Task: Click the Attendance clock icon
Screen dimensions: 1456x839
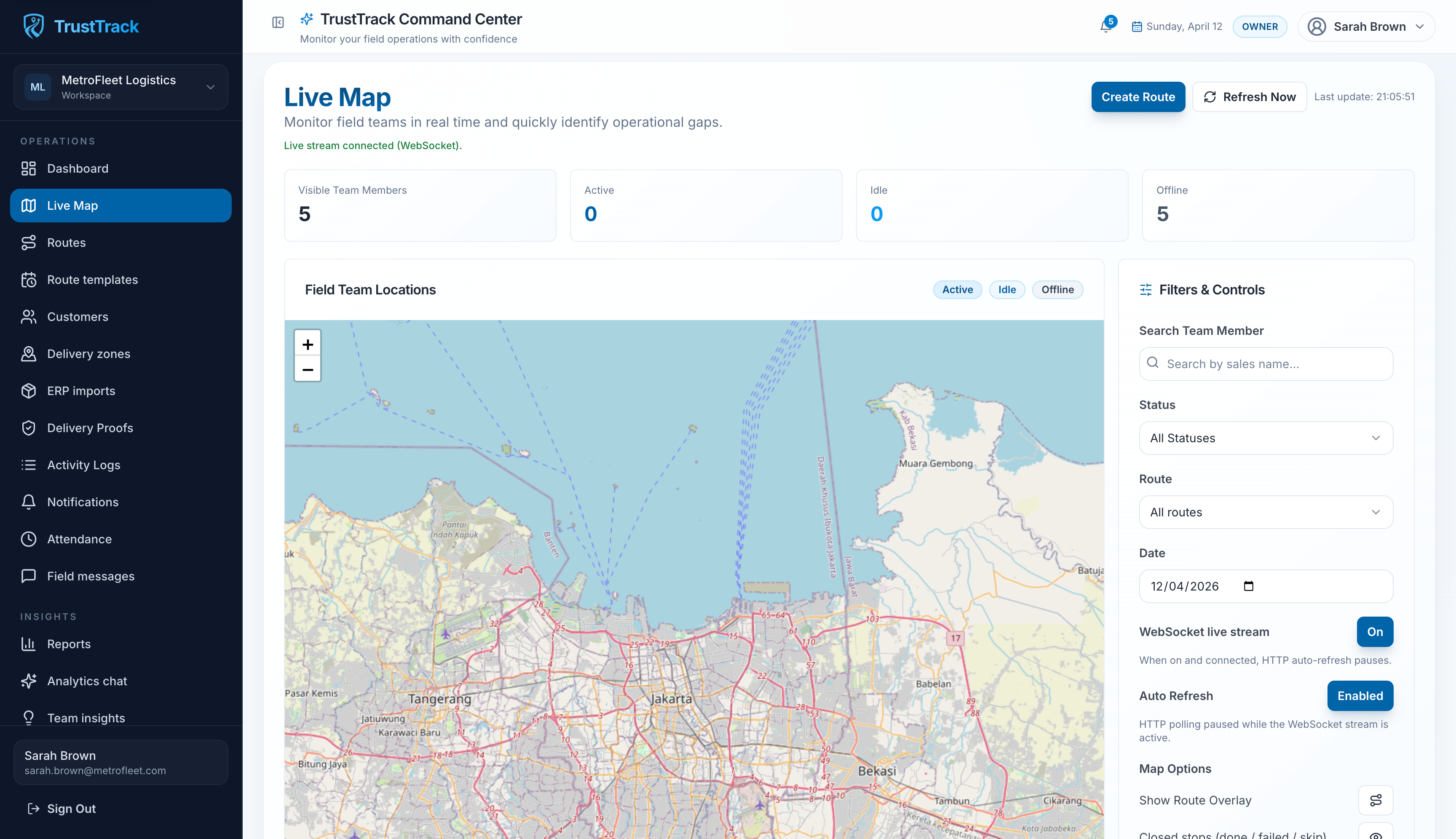Action: tap(28, 539)
